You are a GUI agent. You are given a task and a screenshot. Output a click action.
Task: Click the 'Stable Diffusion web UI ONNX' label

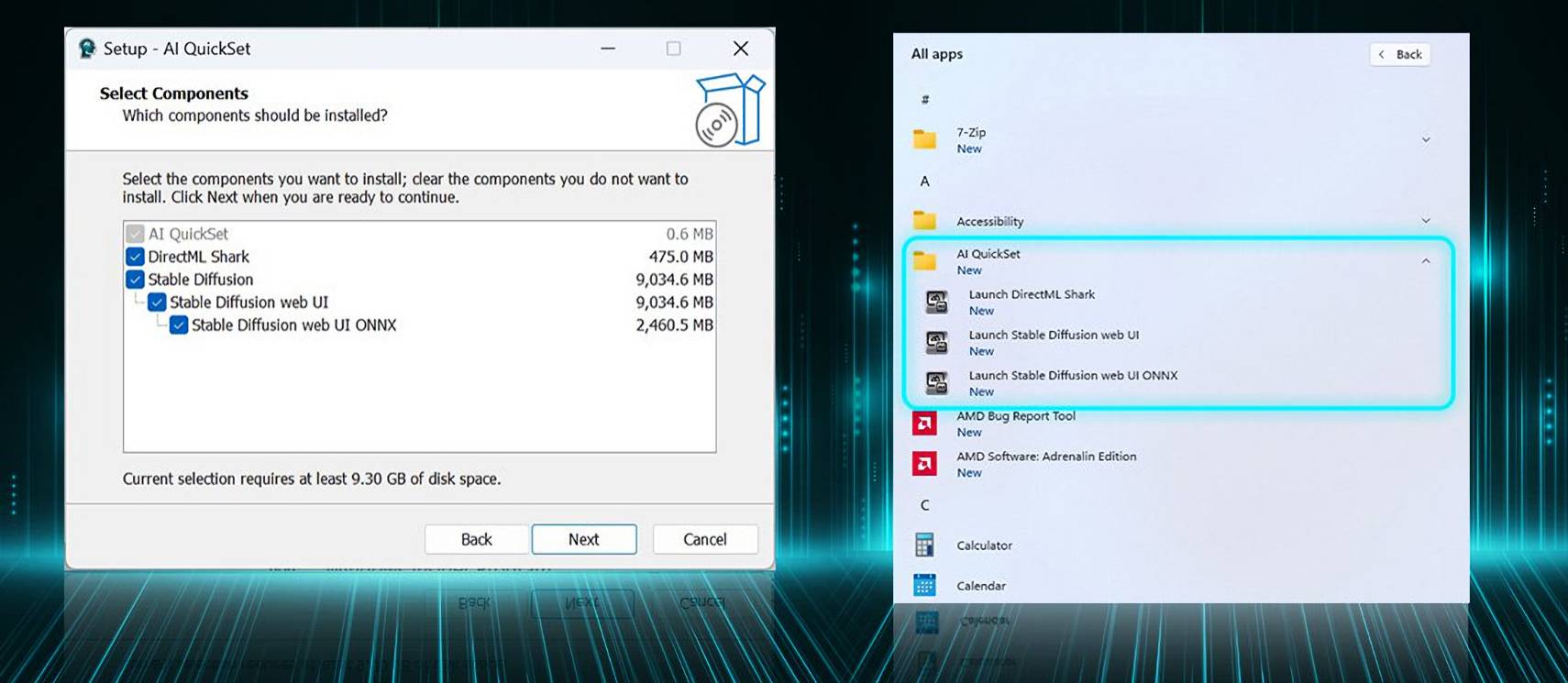(294, 325)
